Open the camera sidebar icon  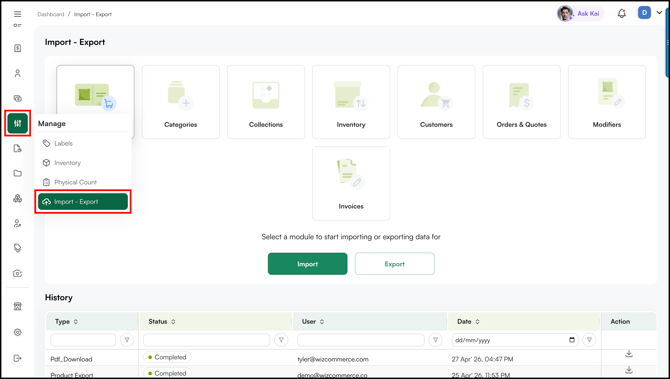(x=18, y=273)
